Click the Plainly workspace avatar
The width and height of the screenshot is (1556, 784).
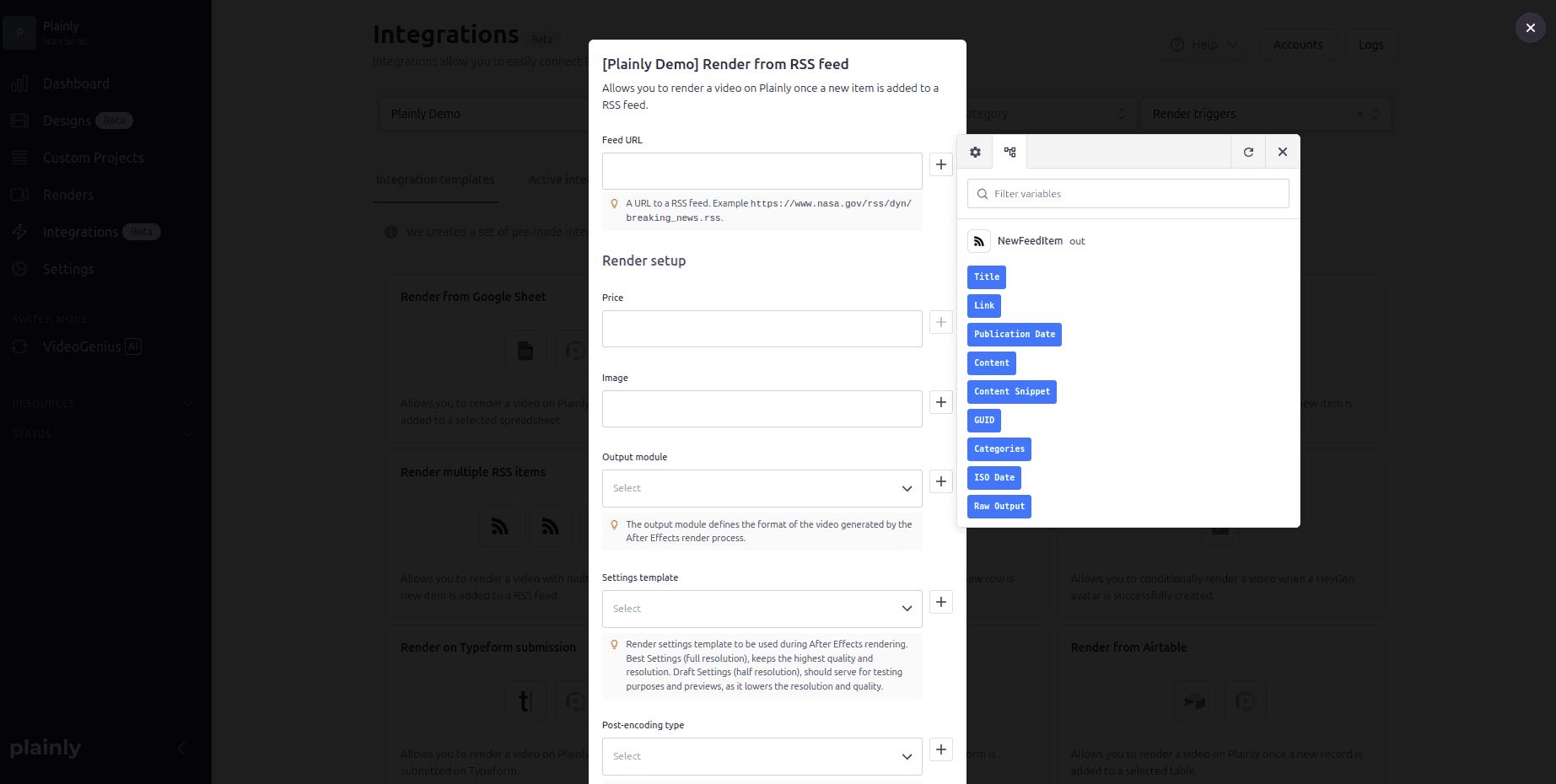(19, 33)
